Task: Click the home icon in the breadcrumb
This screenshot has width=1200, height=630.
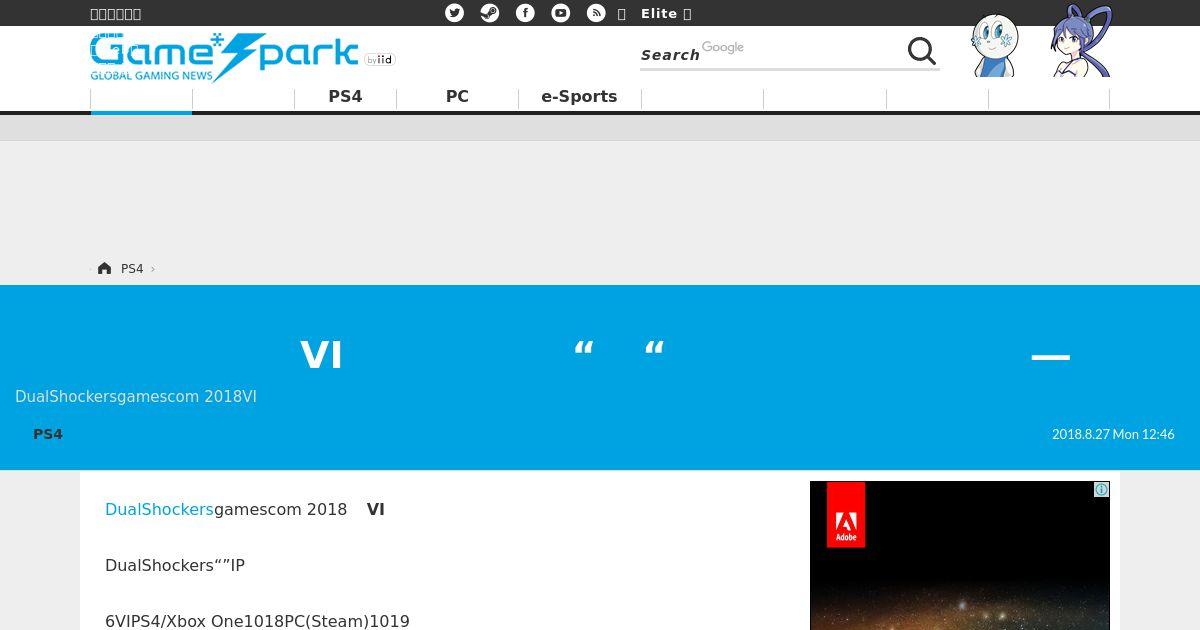Action: click(x=104, y=268)
